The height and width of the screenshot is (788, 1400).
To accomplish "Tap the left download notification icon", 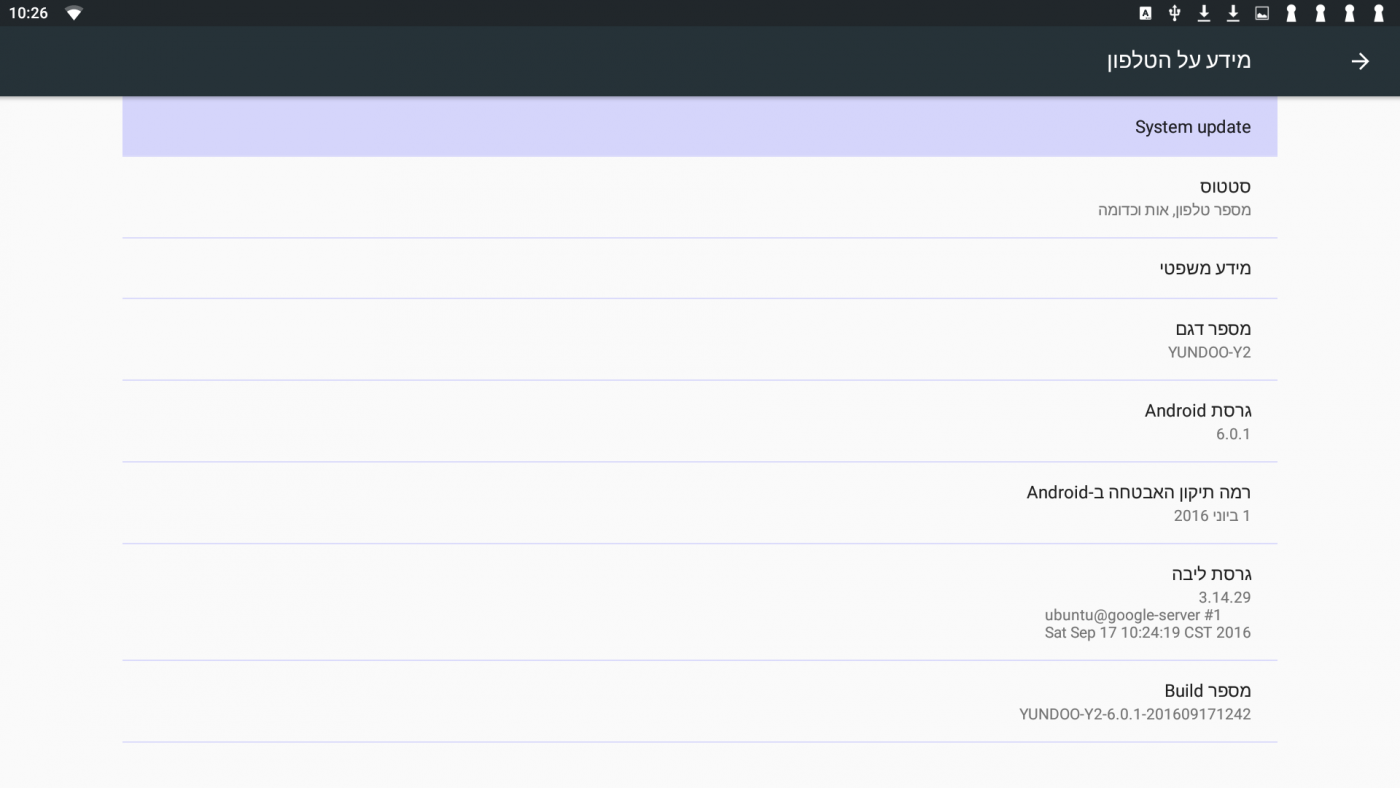I will [x=1204, y=13].
